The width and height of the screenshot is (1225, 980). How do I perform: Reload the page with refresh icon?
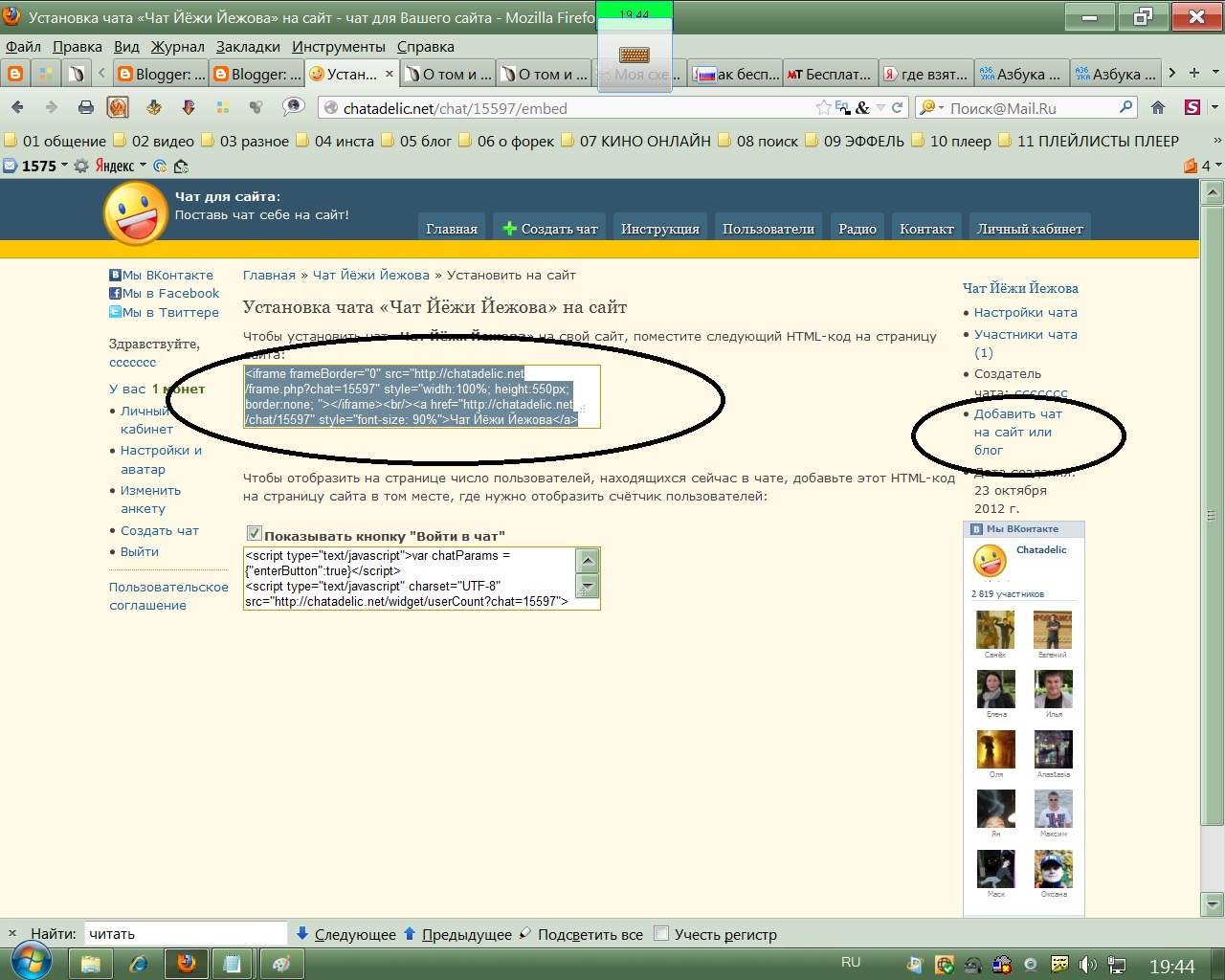click(897, 107)
